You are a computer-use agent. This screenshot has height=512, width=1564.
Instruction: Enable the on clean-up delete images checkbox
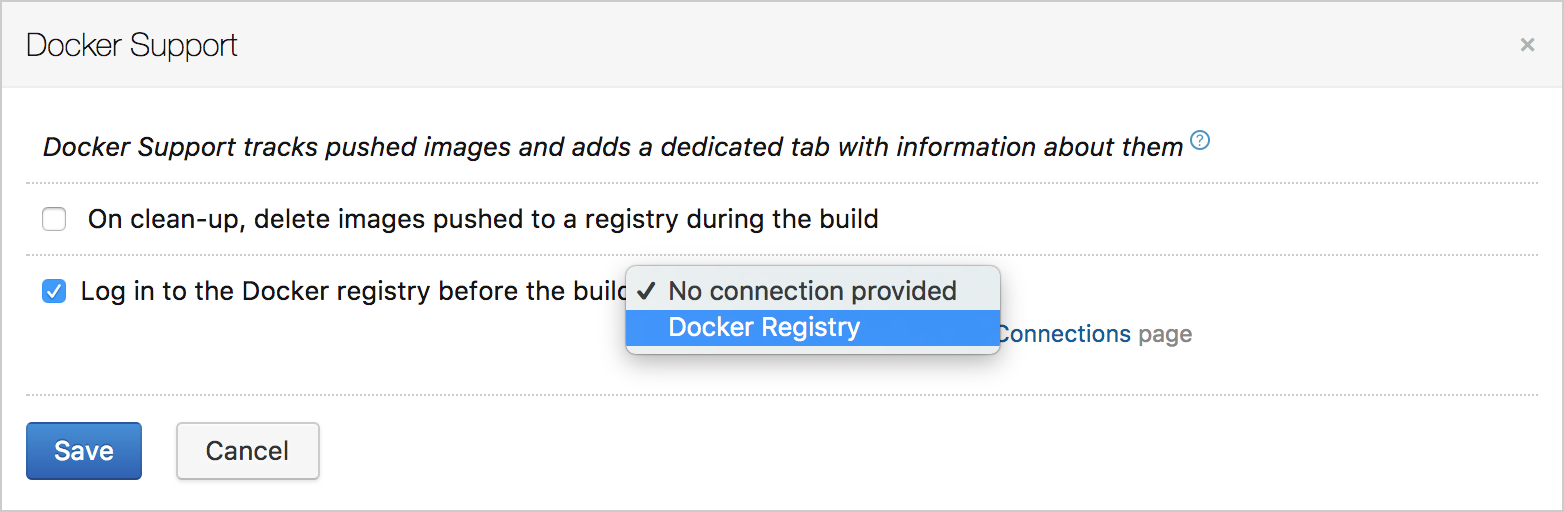[54, 219]
